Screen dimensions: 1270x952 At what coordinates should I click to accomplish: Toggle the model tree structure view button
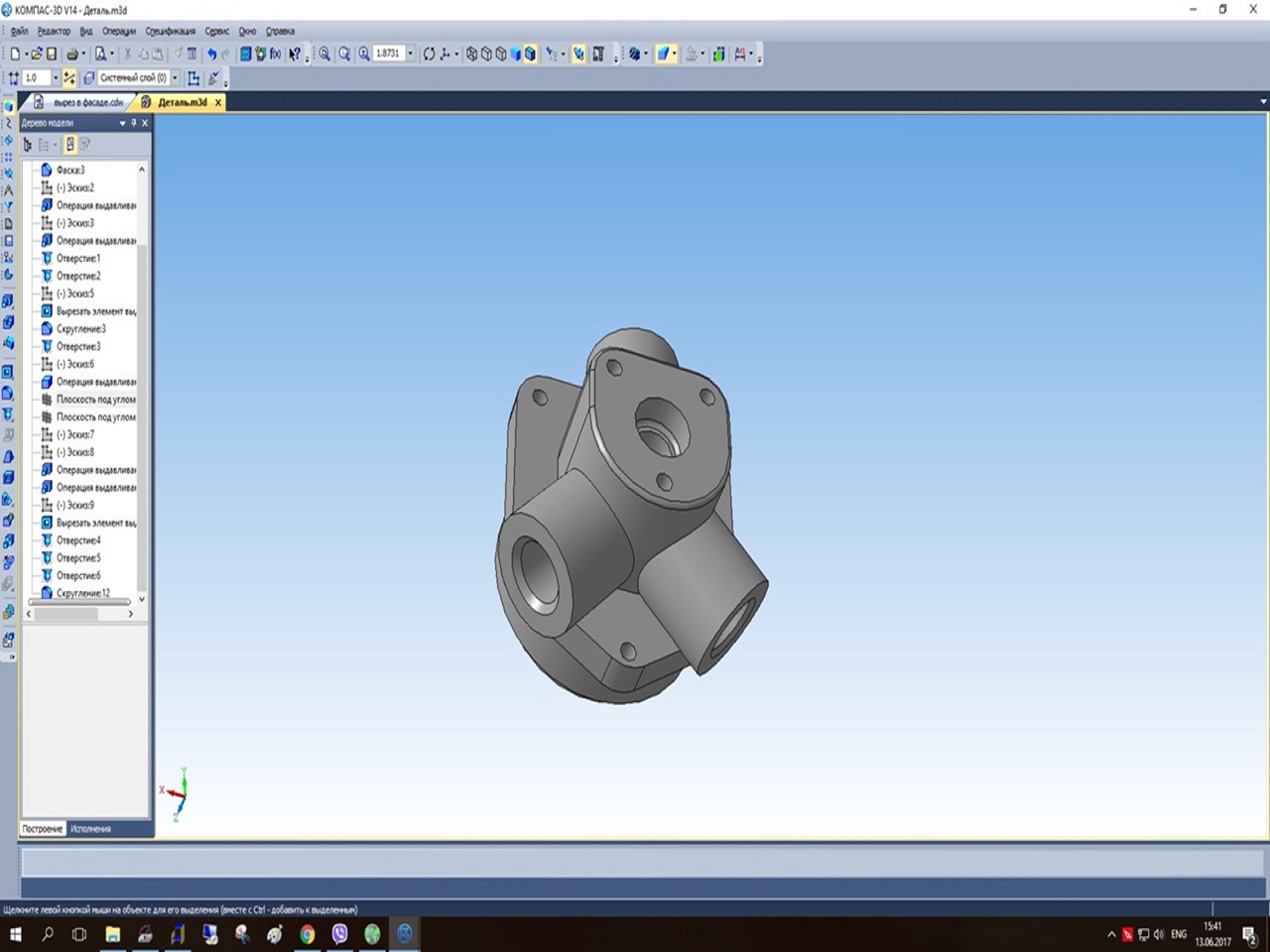click(28, 145)
